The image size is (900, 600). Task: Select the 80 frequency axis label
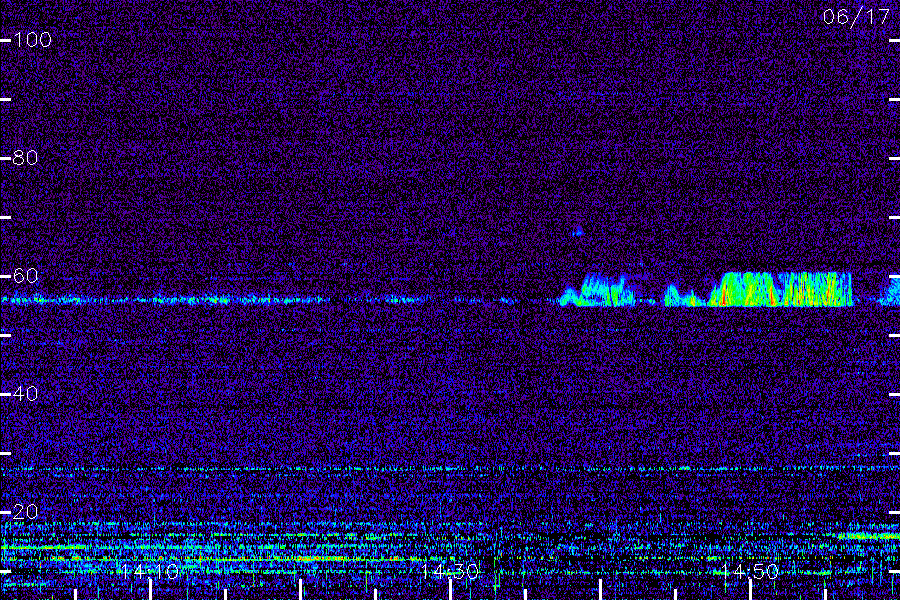25,158
